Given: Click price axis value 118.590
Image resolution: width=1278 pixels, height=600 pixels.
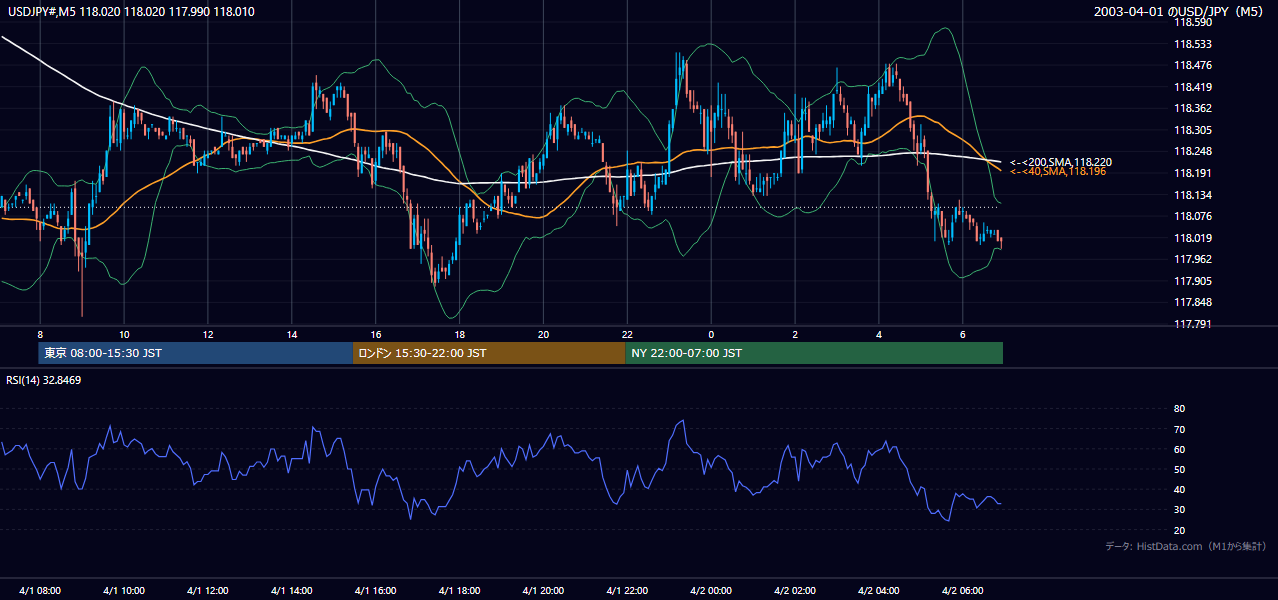Looking at the screenshot, I should point(1193,22).
